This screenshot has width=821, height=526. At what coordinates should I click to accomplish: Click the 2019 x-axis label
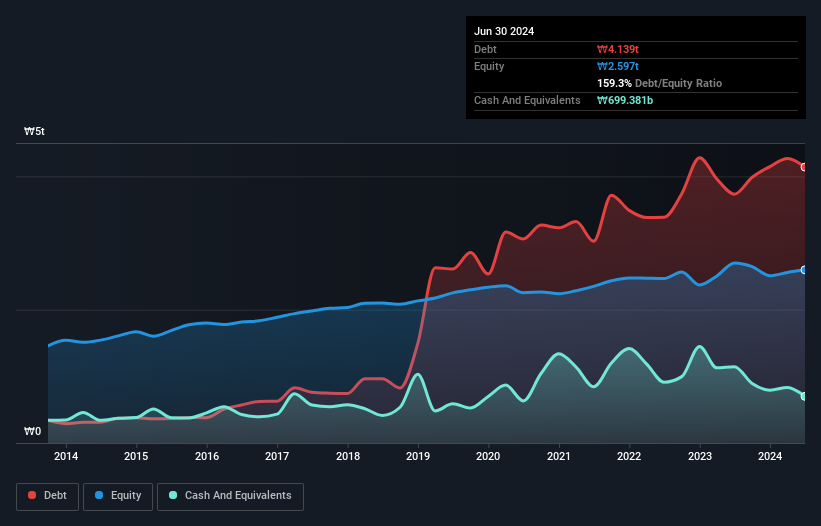418,456
